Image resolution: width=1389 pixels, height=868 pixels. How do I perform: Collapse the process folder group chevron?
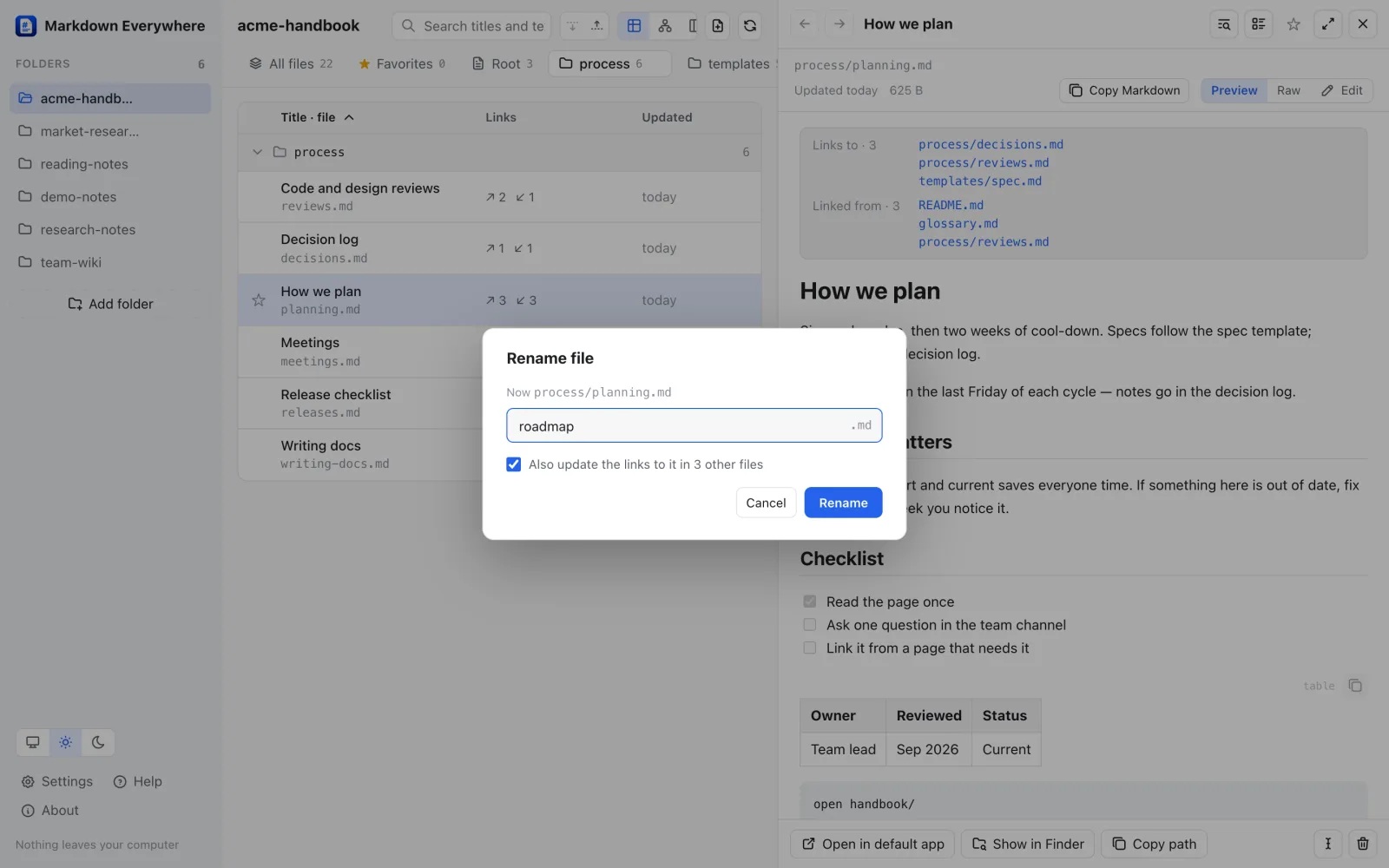coord(257,152)
